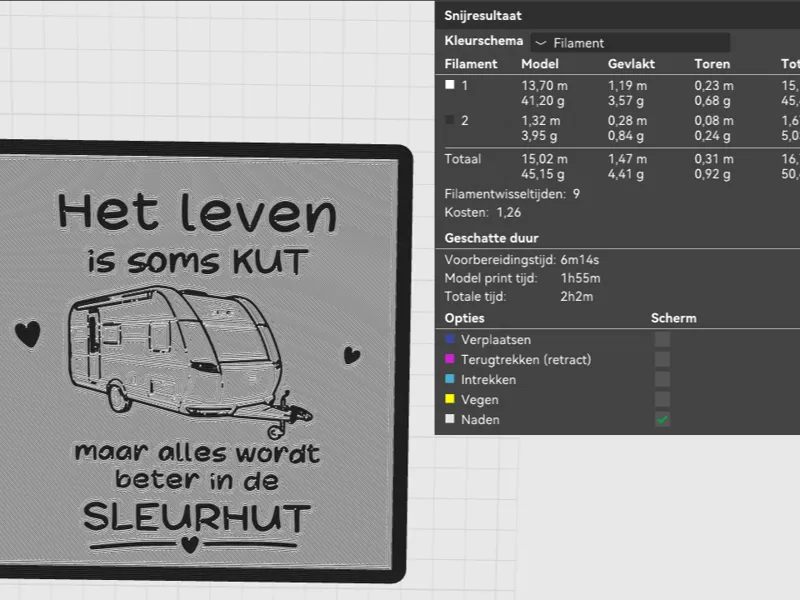Click the Filamentwisseltijden: 9 line
800x600 pixels.
512,194
